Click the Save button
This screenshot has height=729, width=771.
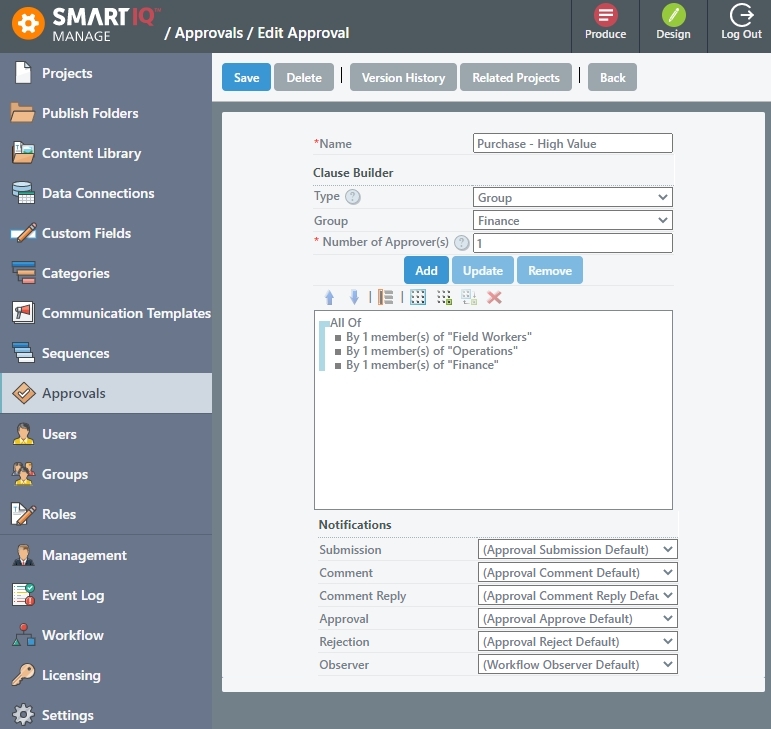[246, 77]
